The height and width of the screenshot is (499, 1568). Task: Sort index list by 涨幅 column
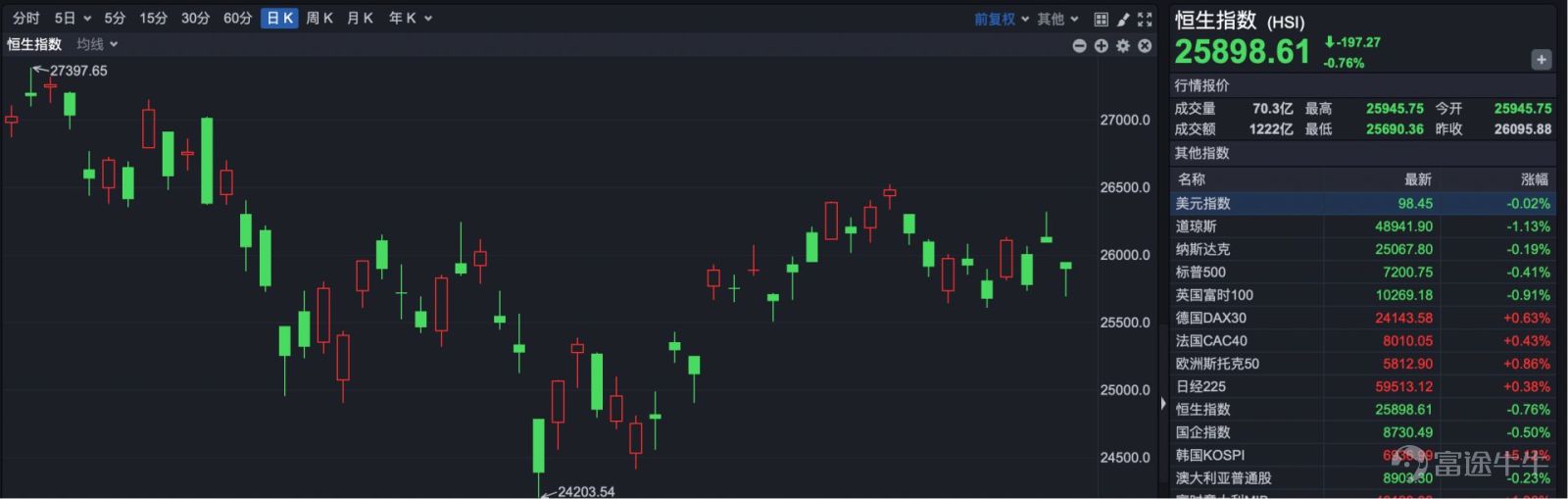[1535, 179]
